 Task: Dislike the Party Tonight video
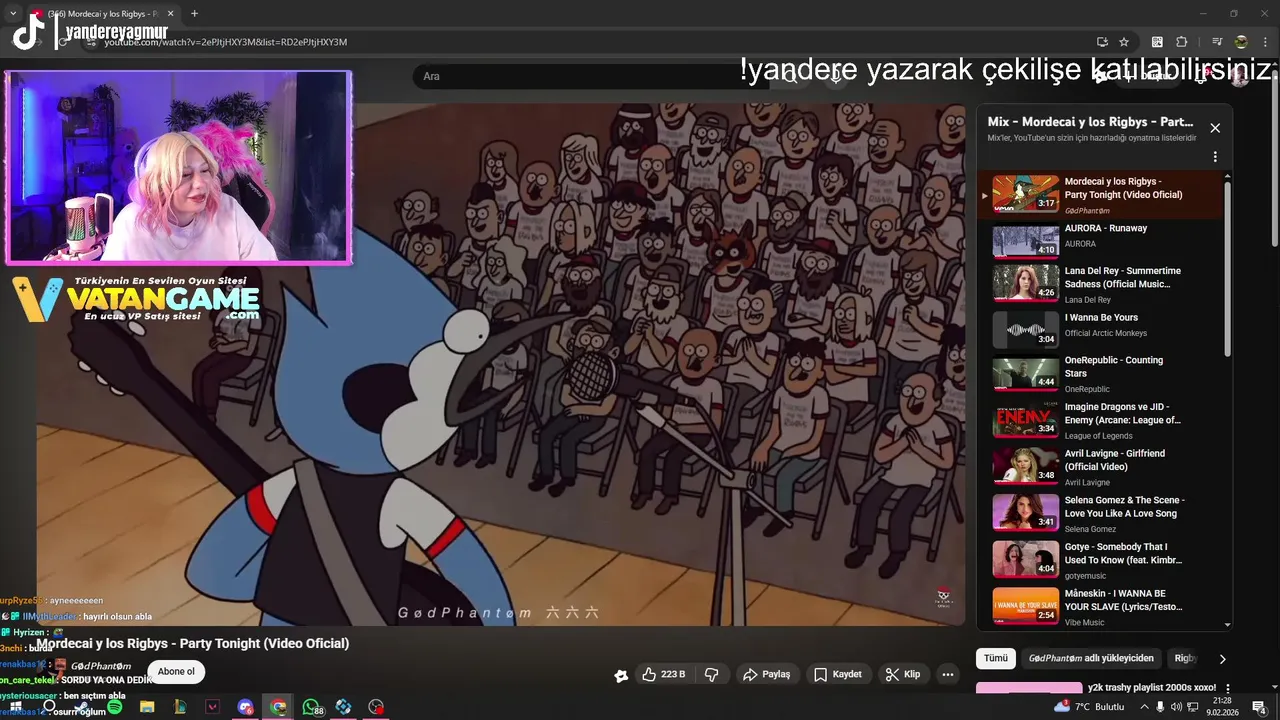(712, 674)
